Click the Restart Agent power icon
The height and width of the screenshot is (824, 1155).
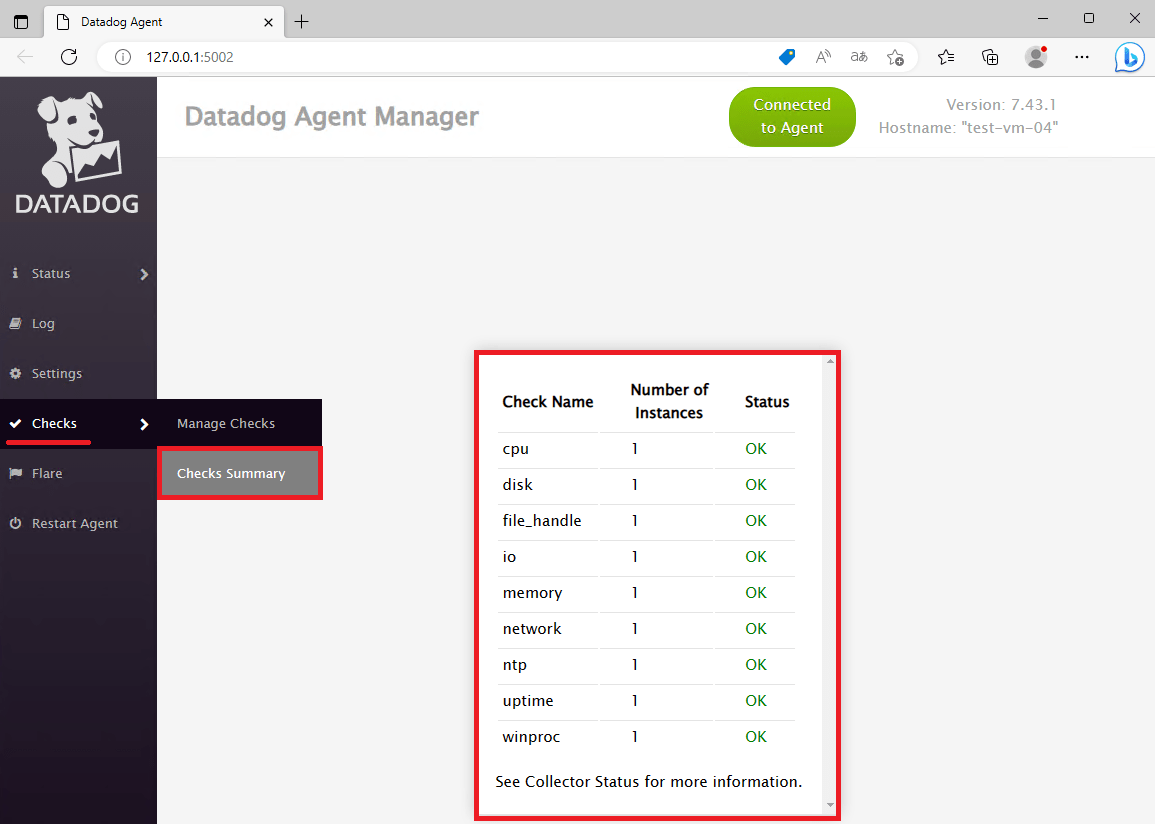pos(15,524)
